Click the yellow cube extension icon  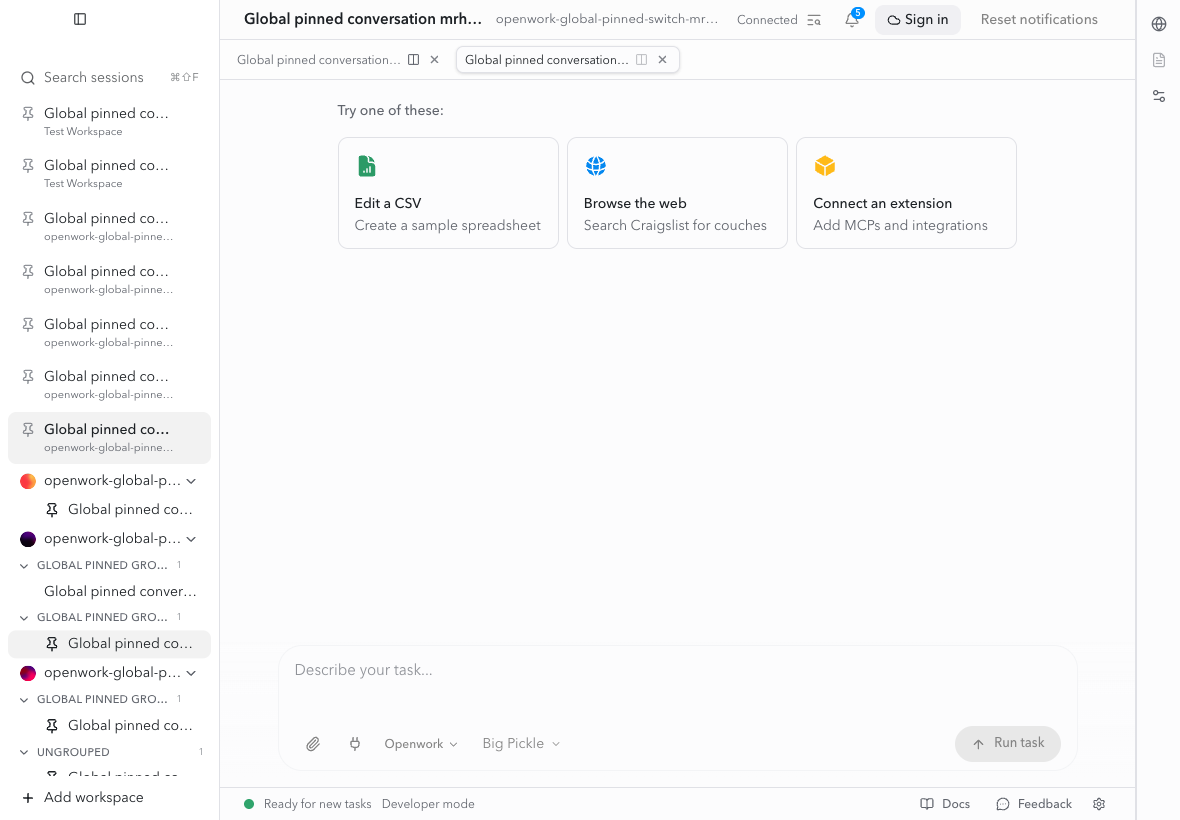[825, 166]
